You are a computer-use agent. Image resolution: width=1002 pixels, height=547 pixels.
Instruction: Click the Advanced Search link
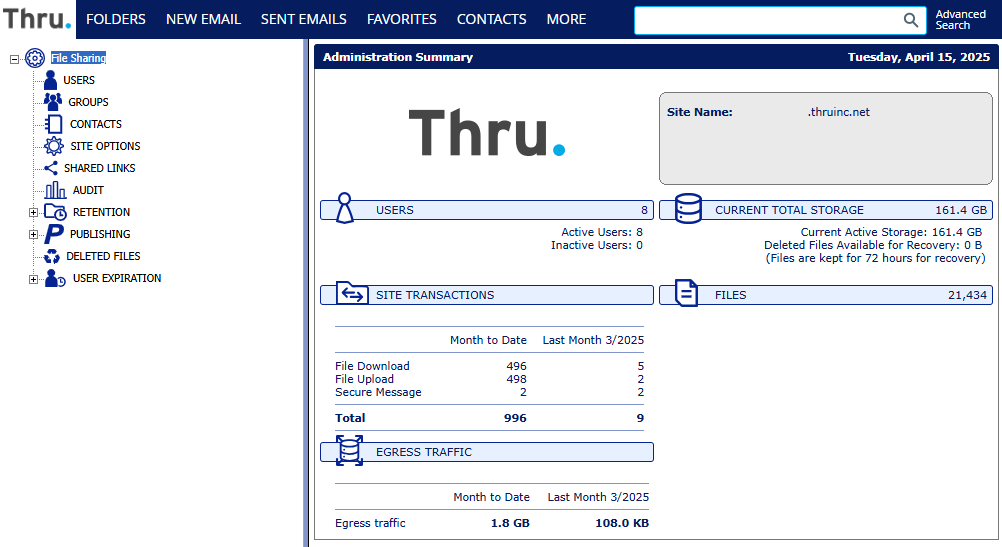tap(960, 20)
